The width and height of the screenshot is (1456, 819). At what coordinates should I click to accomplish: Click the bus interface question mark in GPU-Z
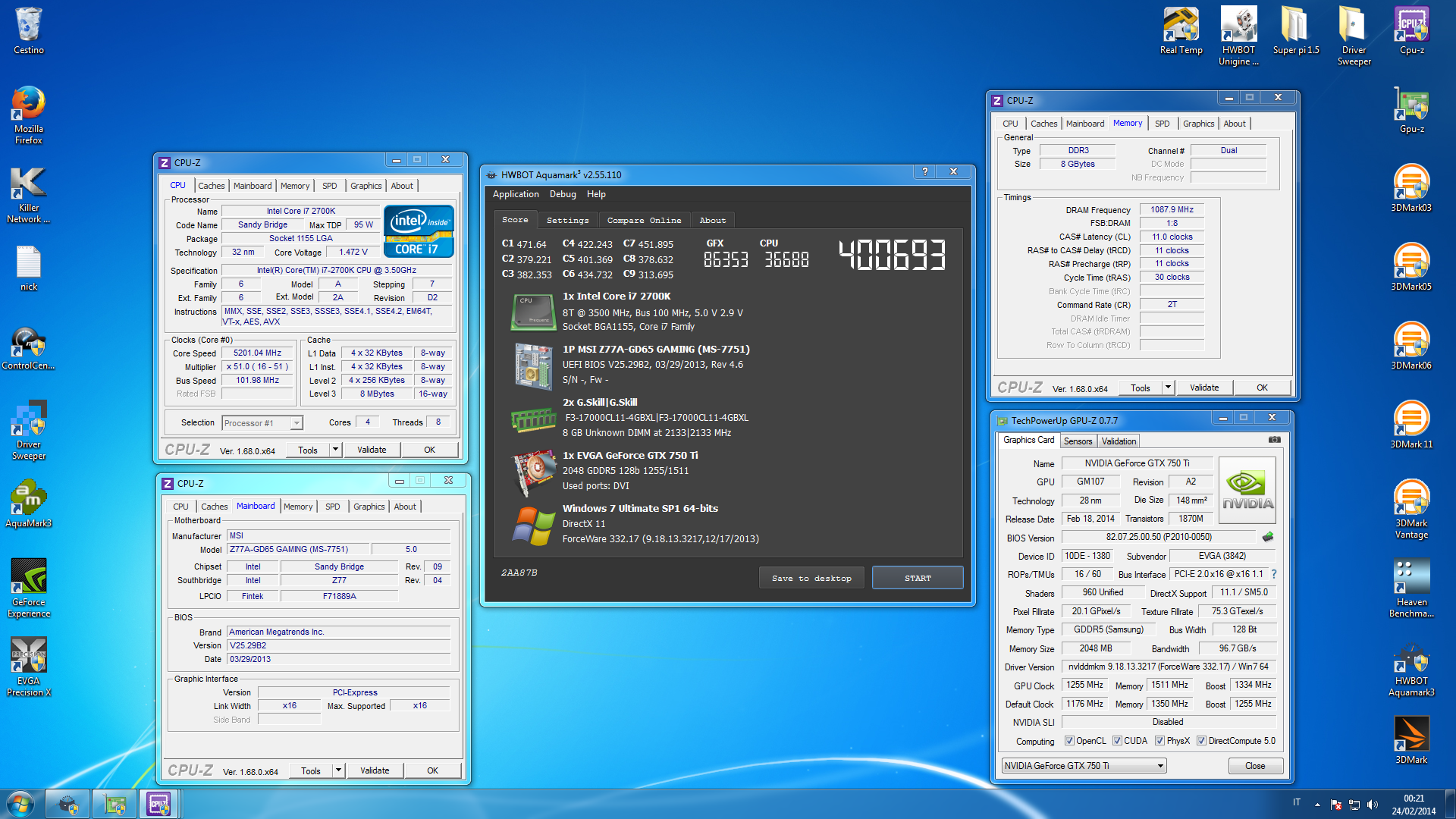[x=1274, y=574]
